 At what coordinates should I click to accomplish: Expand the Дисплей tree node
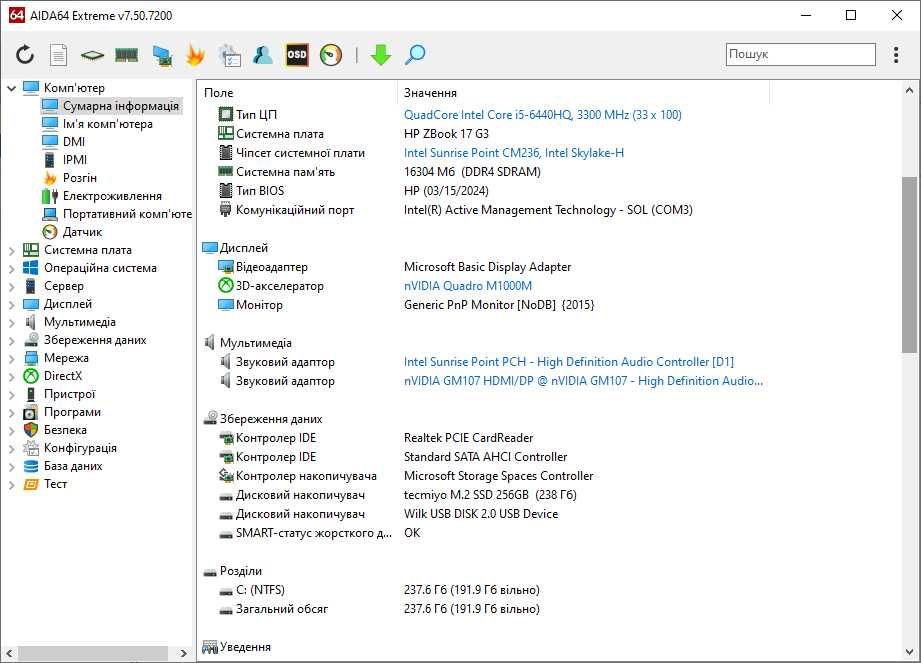click(x=11, y=304)
